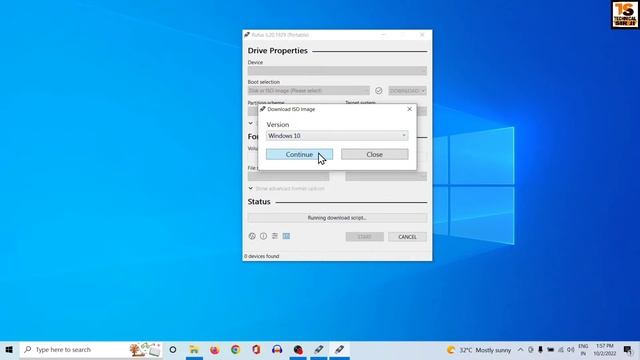Click the ENG IN language indicator
Screen dimensions: 640x360
click(x=583, y=350)
